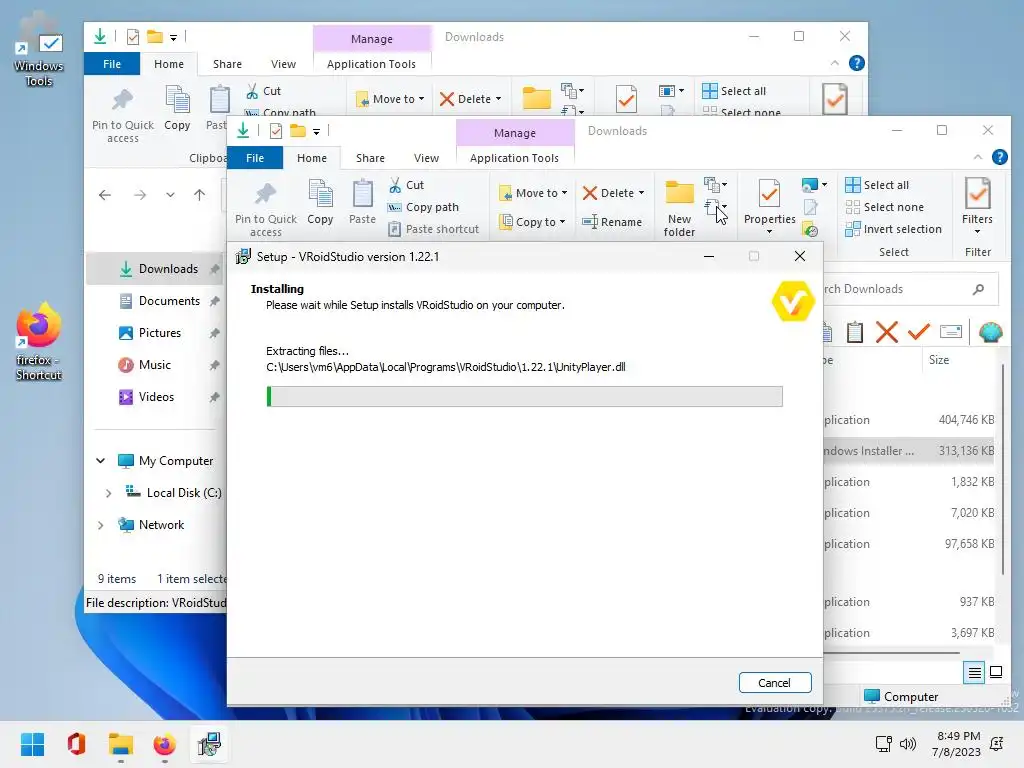Screen dimensions: 1024x768
Task: Click New folder in front window ribbon
Action: (679, 208)
